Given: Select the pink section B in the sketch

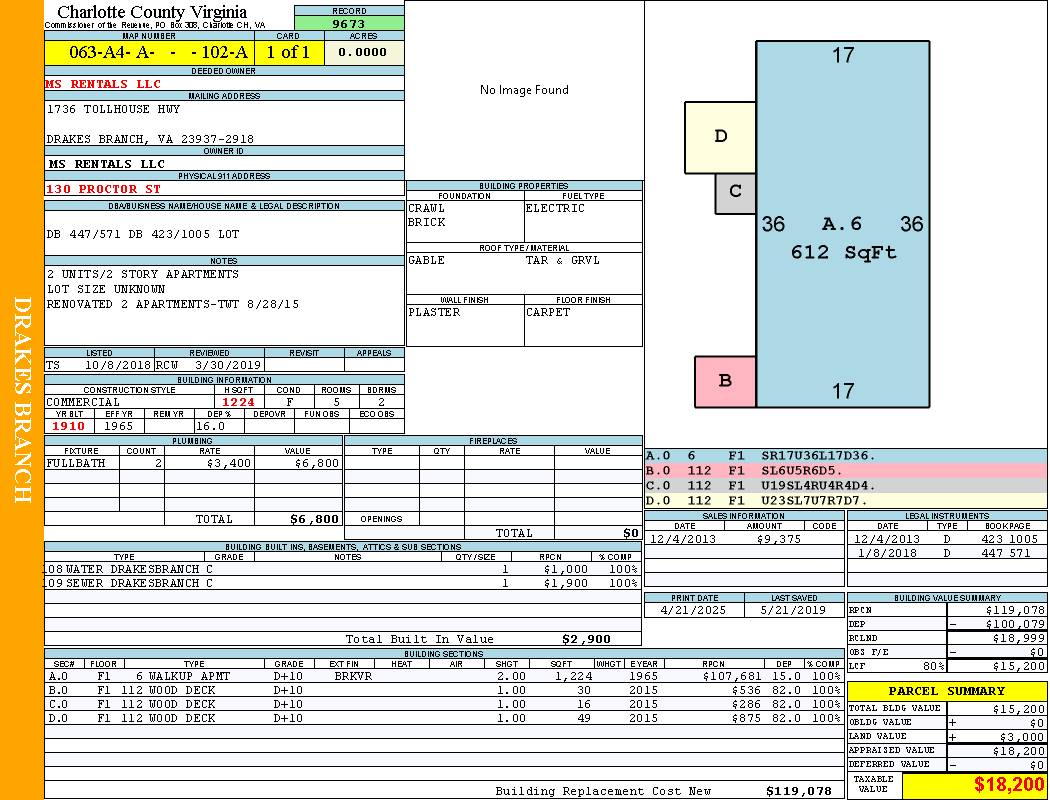Looking at the screenshot, I should (725, 381).
